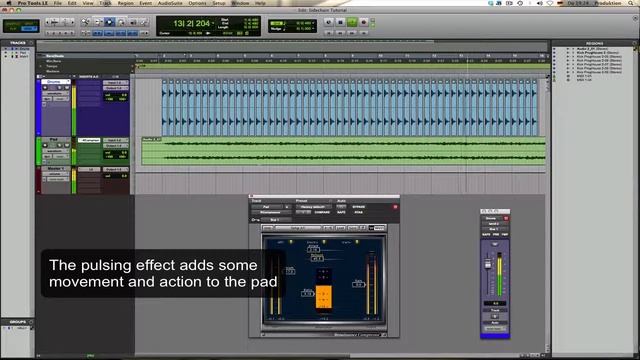Open the Waves help question mark button
The width and height of the screenshot is (640, 360).
click(x=362, y=228)
